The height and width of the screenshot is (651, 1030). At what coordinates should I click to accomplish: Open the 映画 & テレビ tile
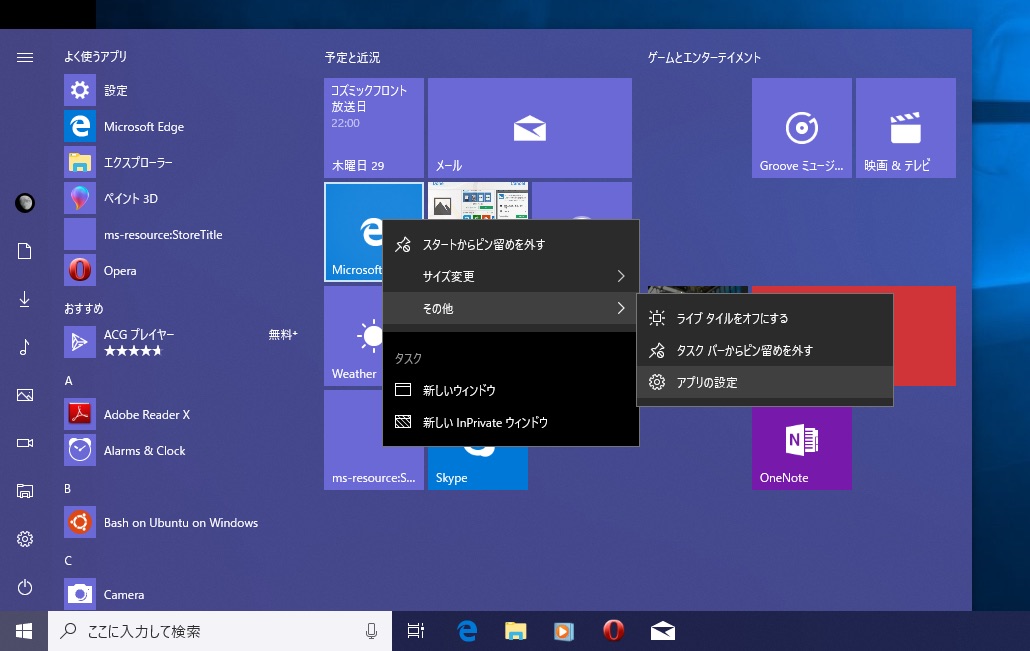(905, 128)
